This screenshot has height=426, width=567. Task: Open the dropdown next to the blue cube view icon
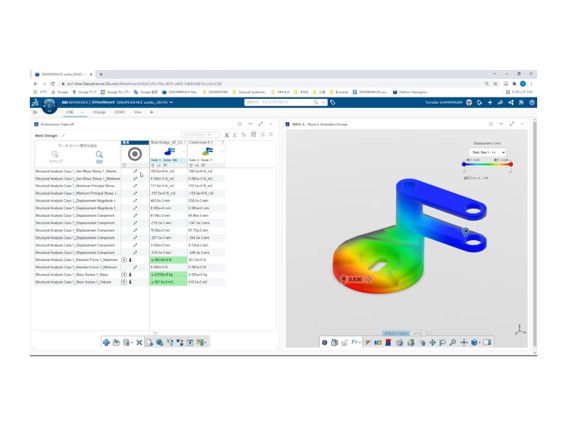[x=479, y=342]
